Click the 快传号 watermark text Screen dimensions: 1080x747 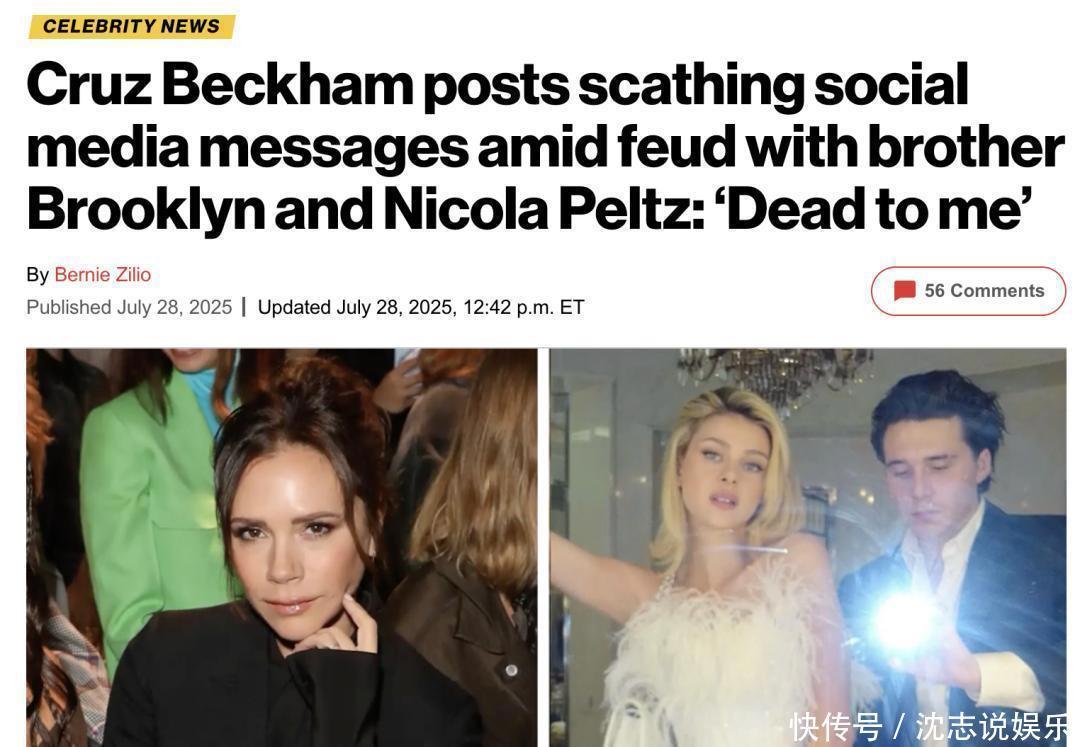tap(836, 727)
